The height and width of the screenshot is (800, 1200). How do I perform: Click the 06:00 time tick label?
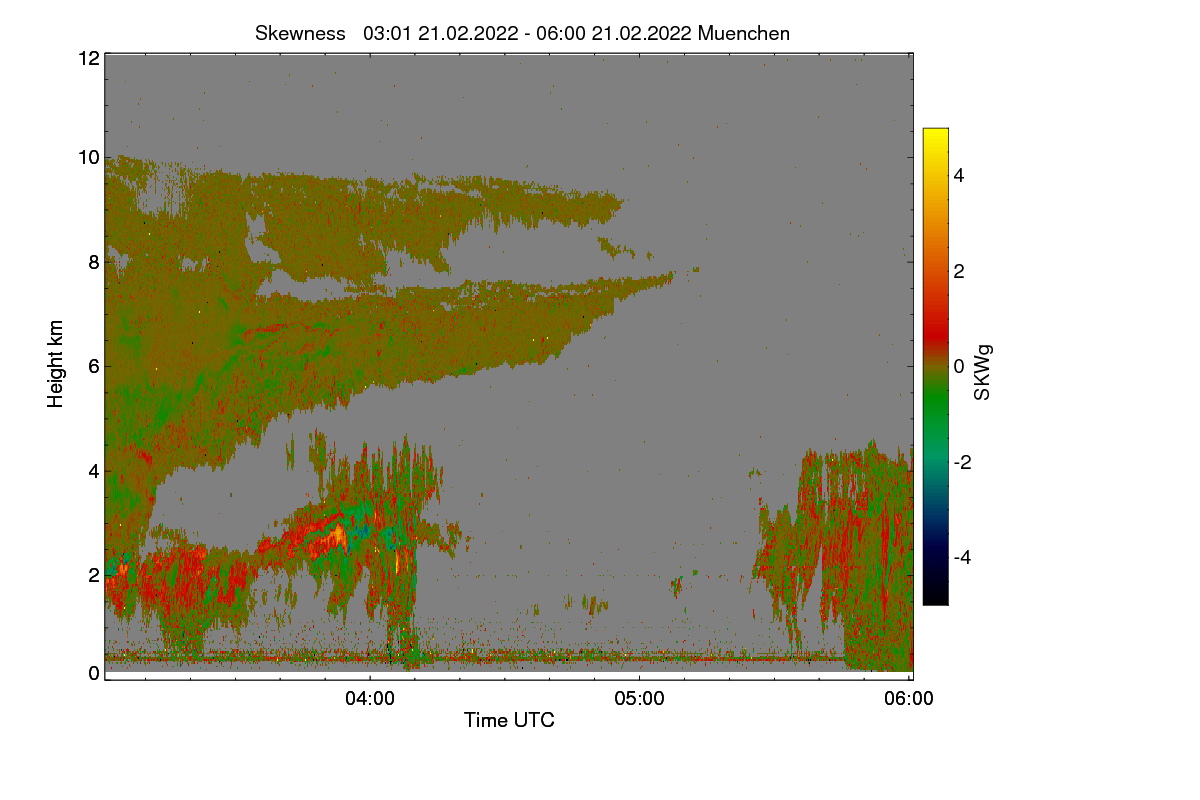[x=909, y=699]
